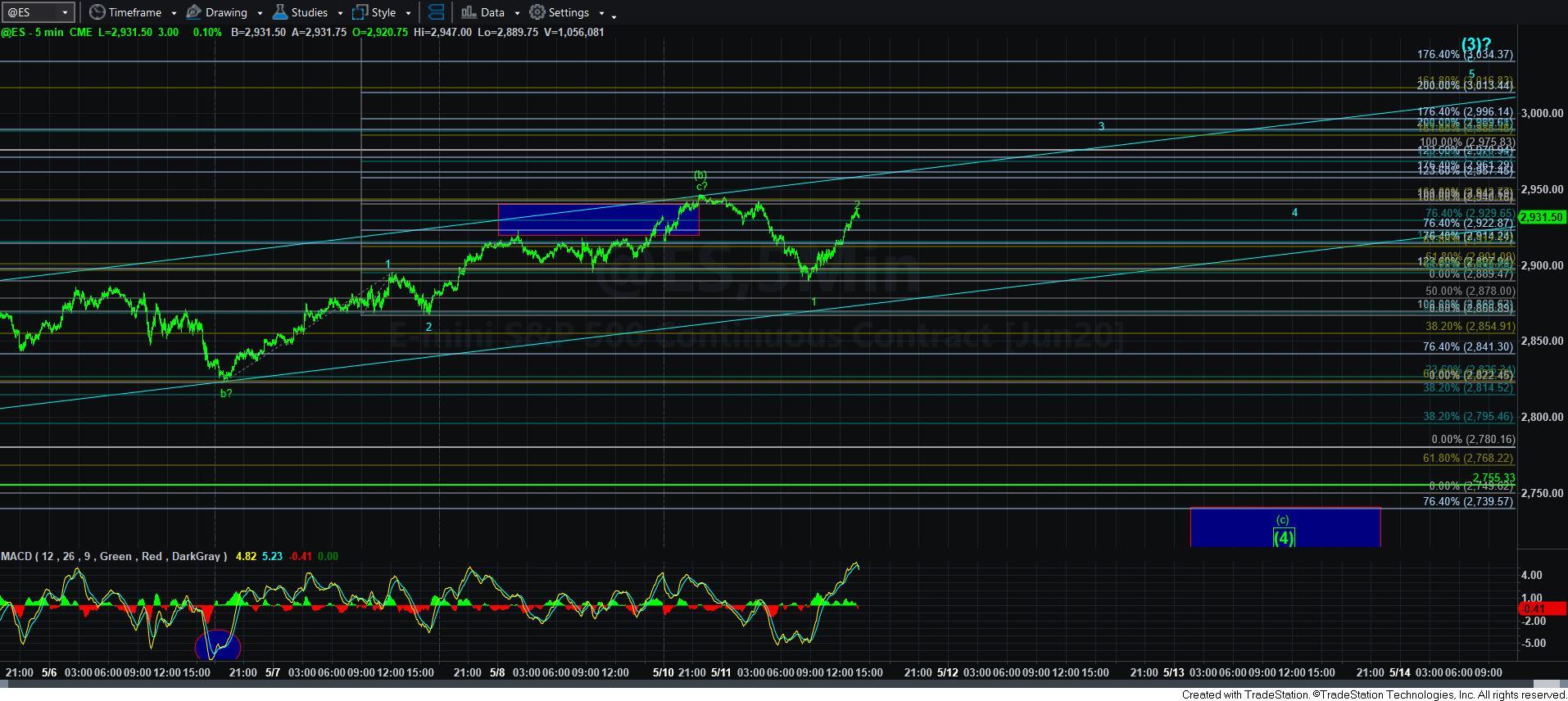Select the 'c?' wave label
The image size is (1568, 701).
click(702, 187)
